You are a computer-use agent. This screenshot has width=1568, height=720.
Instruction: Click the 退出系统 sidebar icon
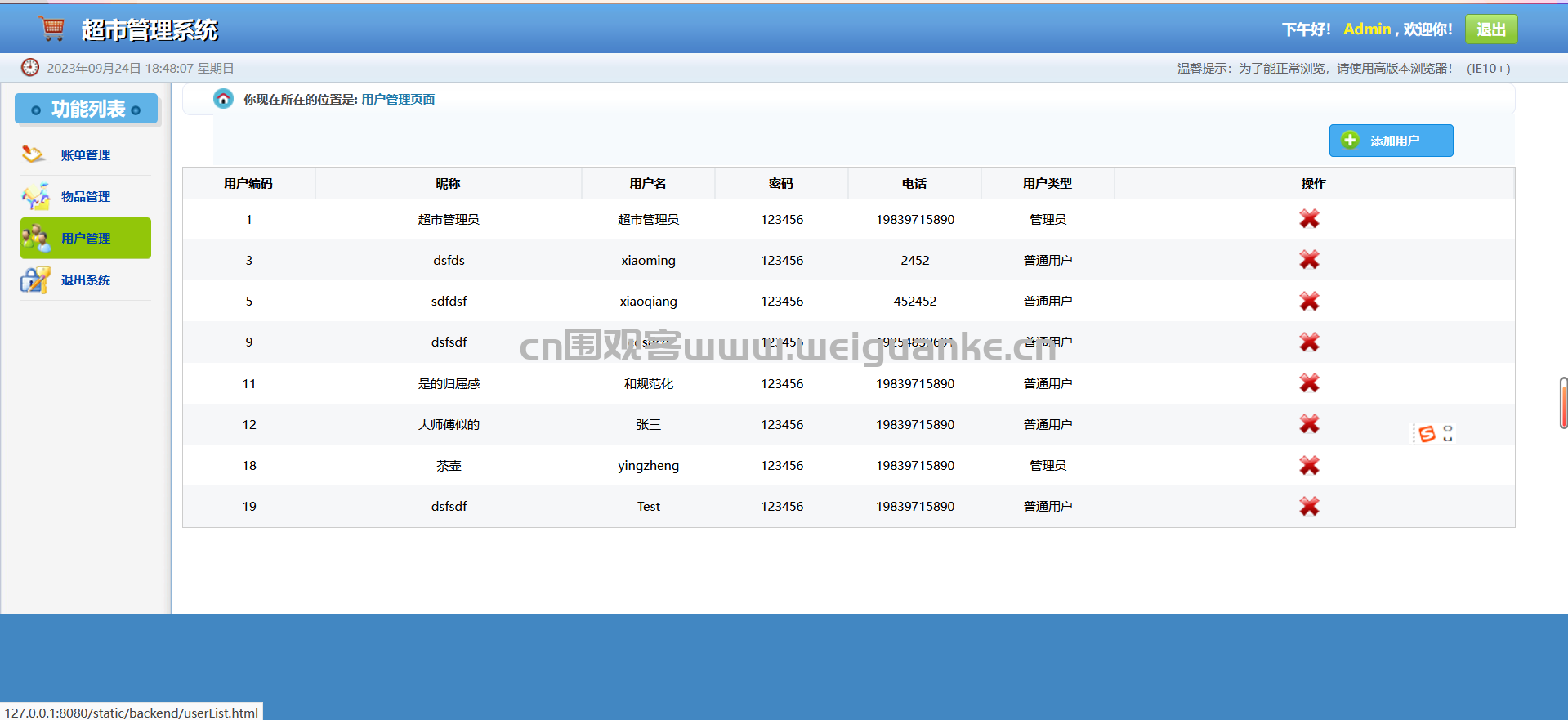coord(36,280)
